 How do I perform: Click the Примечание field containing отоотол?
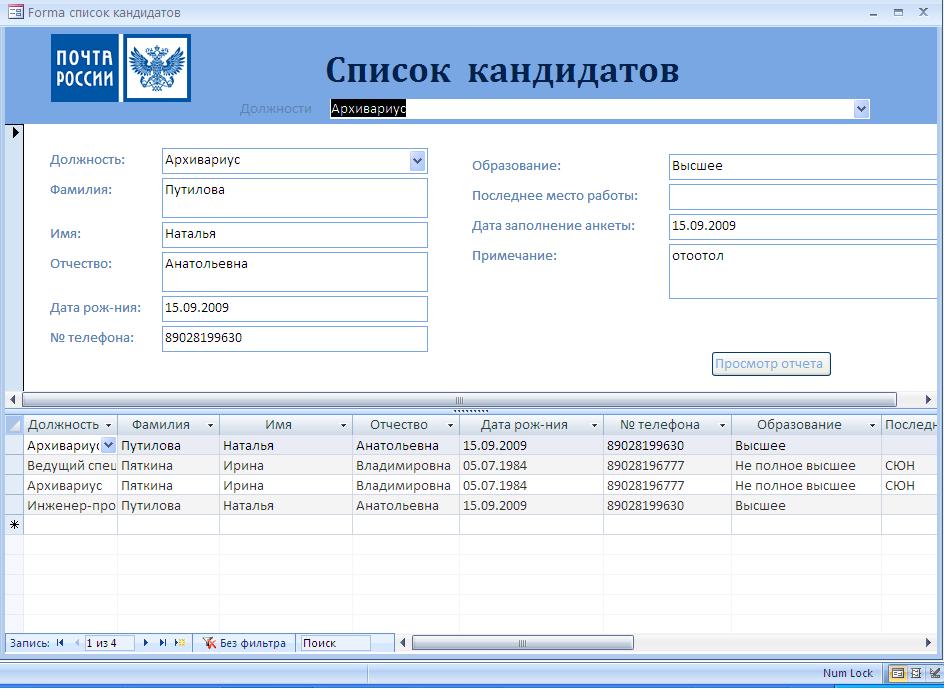(x=805, y=271)
